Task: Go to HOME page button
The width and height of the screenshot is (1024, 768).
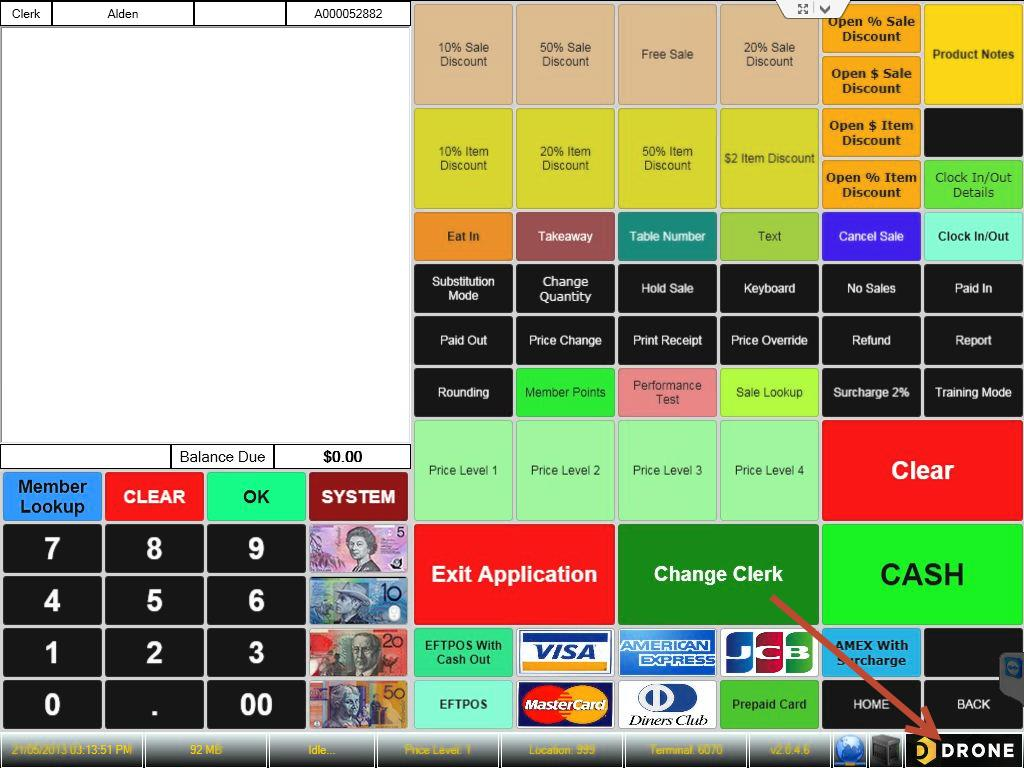Action: tap(871, 704)
